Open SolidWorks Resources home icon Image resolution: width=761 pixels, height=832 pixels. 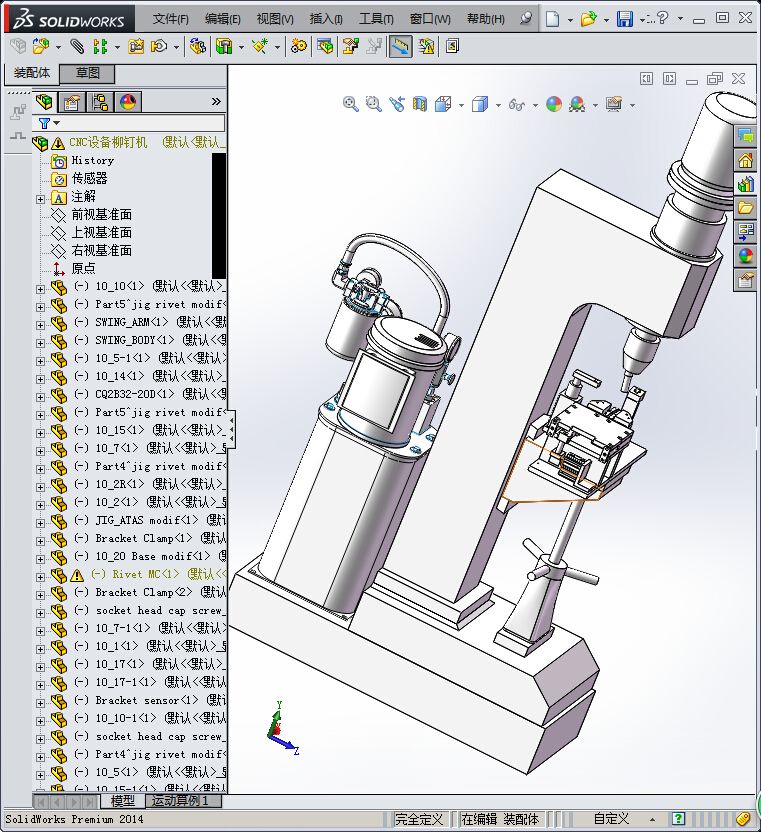[746, 160]
